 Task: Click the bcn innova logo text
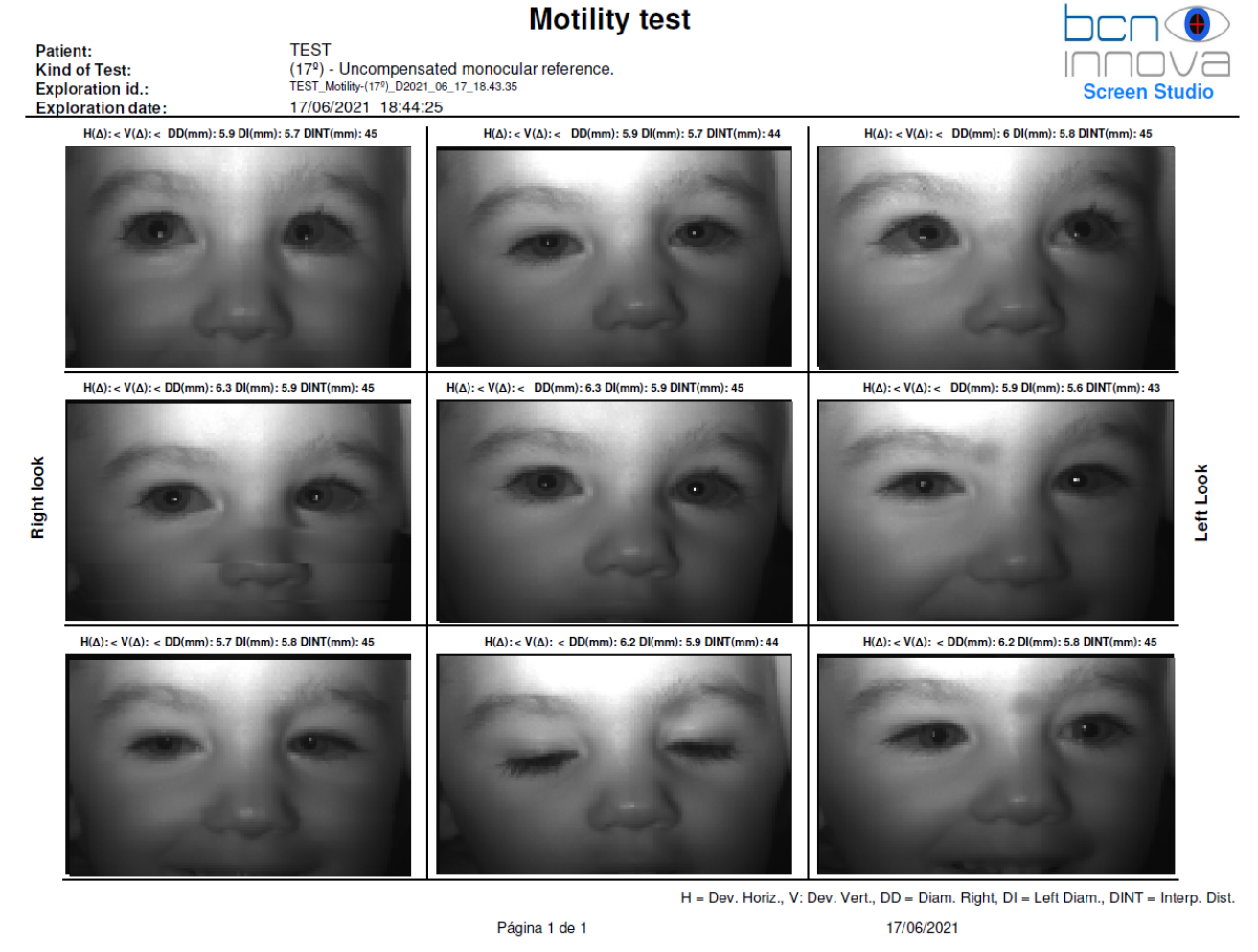pos(1146,44)
